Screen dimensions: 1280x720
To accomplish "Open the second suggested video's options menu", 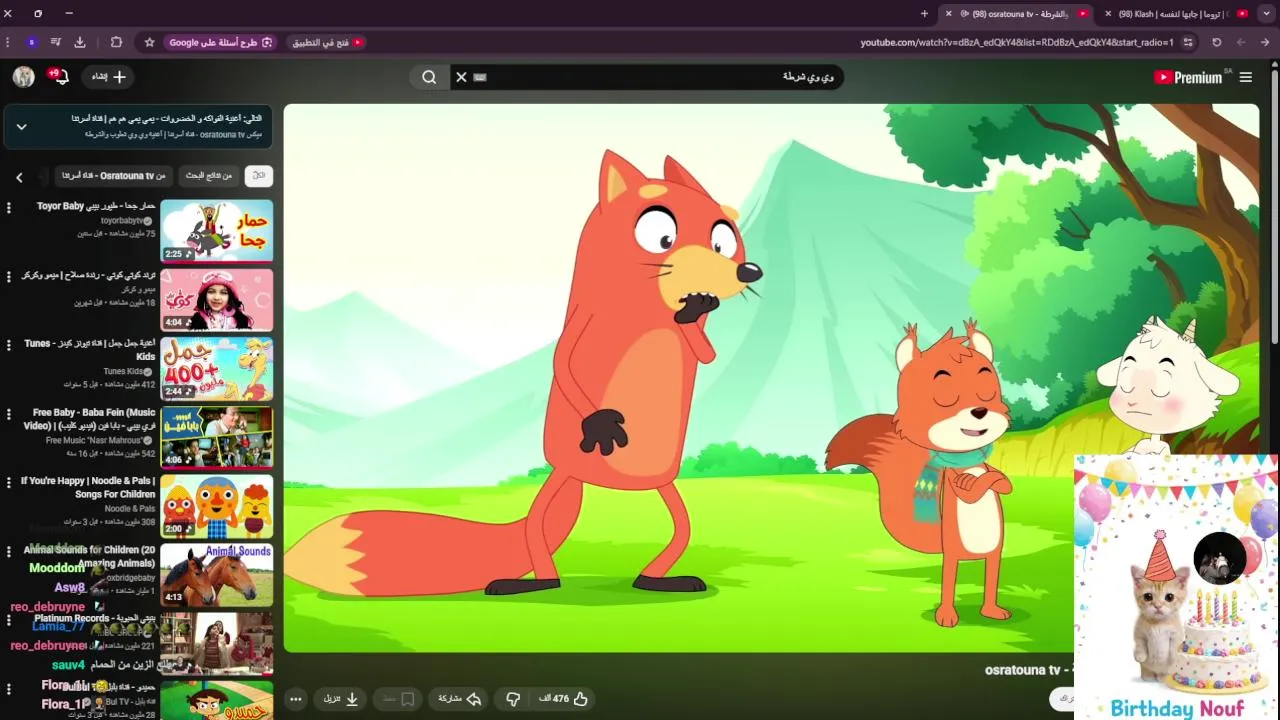I will click(9, 276).
